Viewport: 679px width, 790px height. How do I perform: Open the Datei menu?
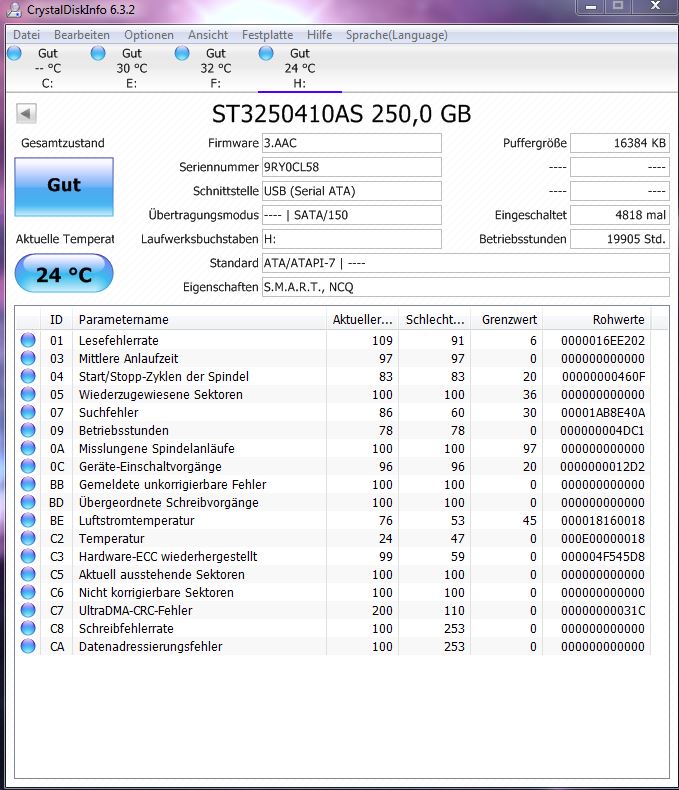click(26, 35)
